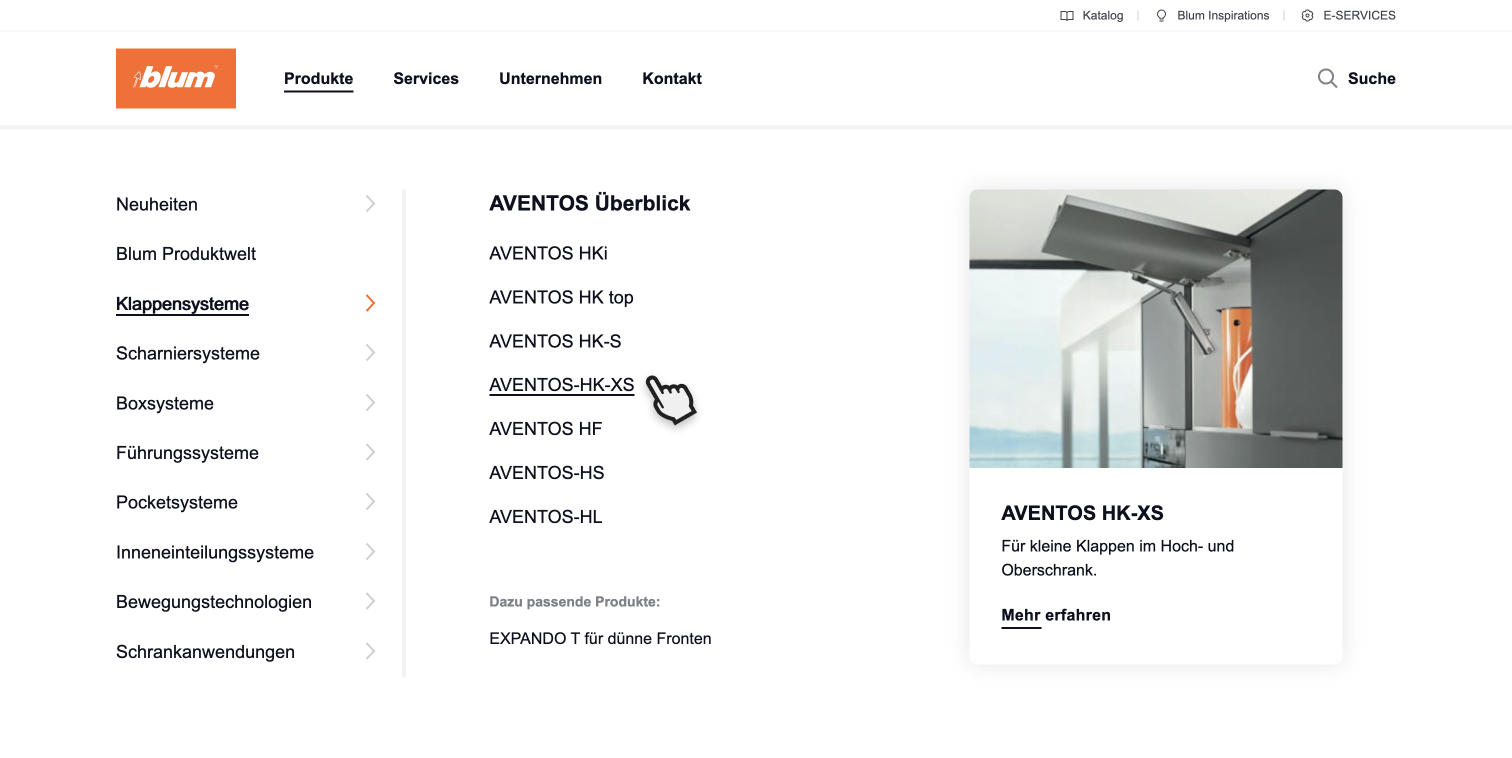The height and width of the screenshot is (758, 1512).
Task: Click the Blum Inspirations lightbulb icon
Action: click(1161, 16)
